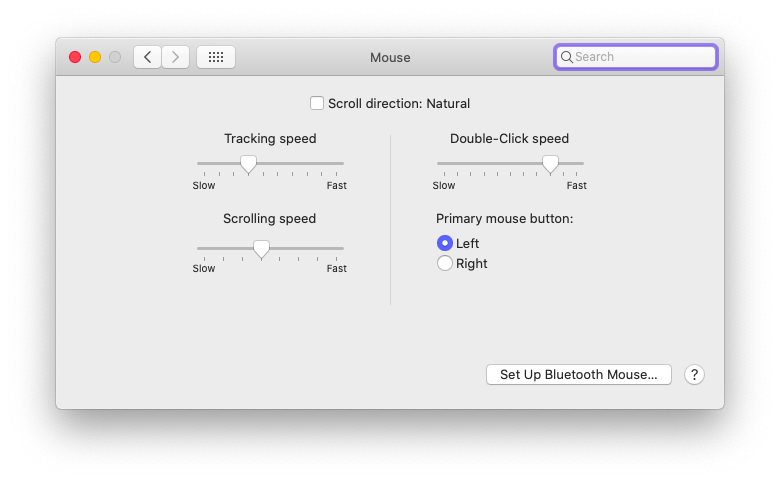Click the Scrolling speed slider thumb

(261, 249)
